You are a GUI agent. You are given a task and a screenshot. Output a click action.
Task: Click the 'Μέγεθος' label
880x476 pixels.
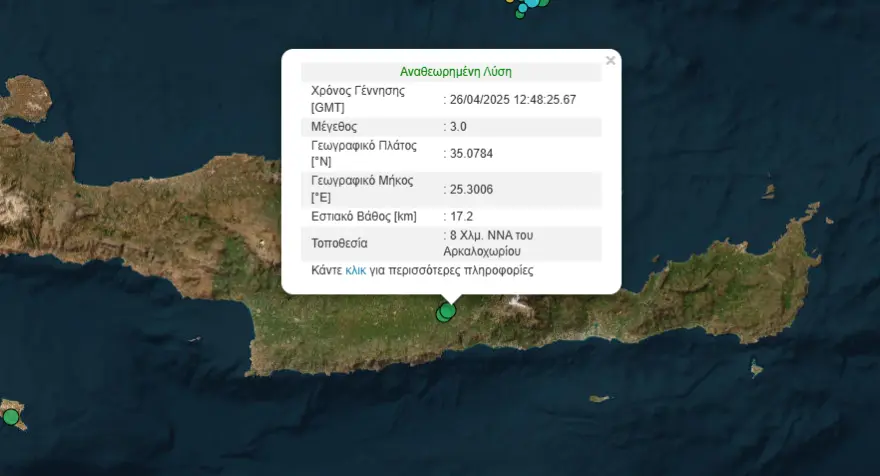click(334, 127)
